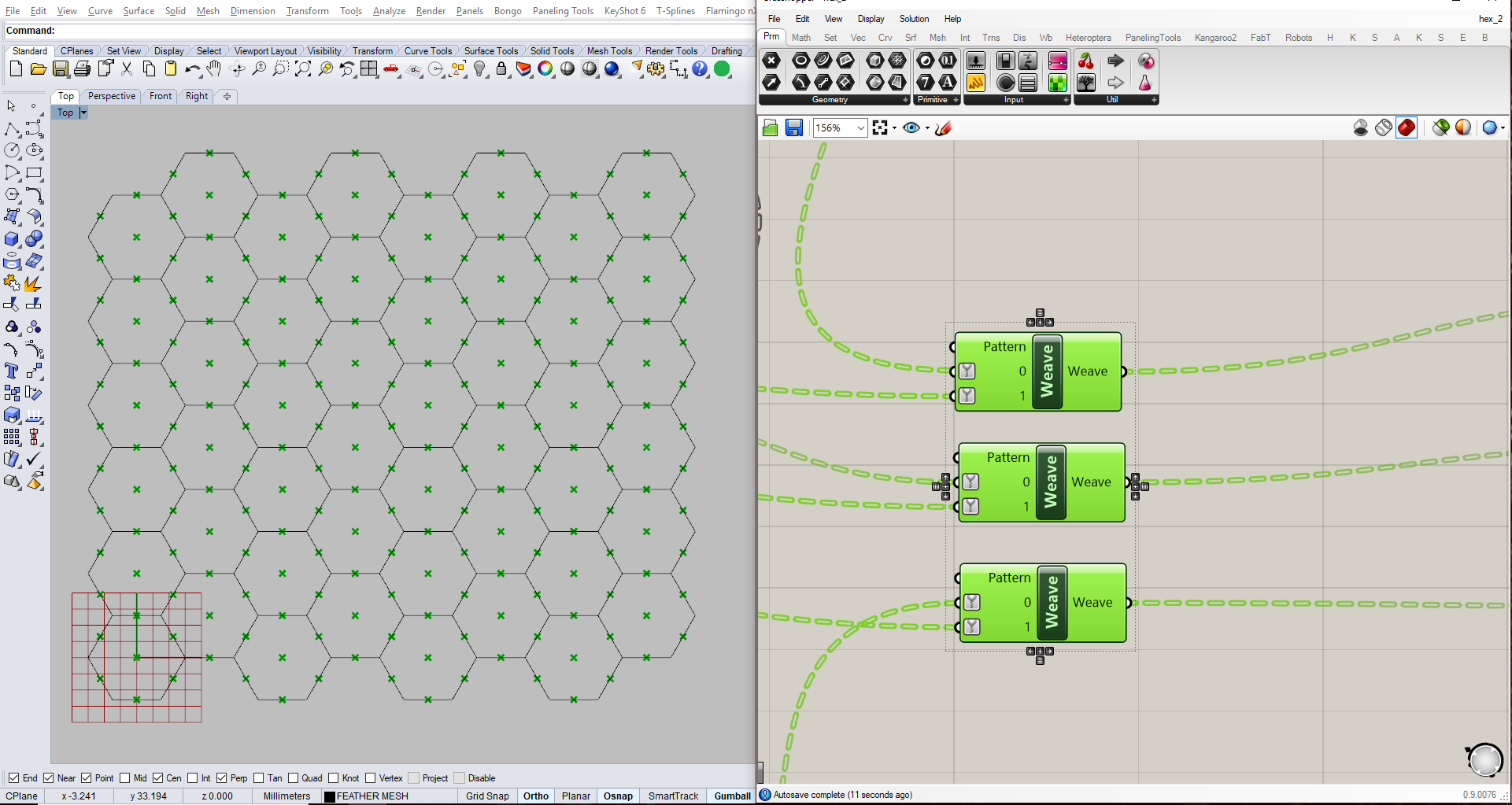Toggle the Point osnap checkbox
Viewport: 1512px width, 805px height.
coord(87,778)
